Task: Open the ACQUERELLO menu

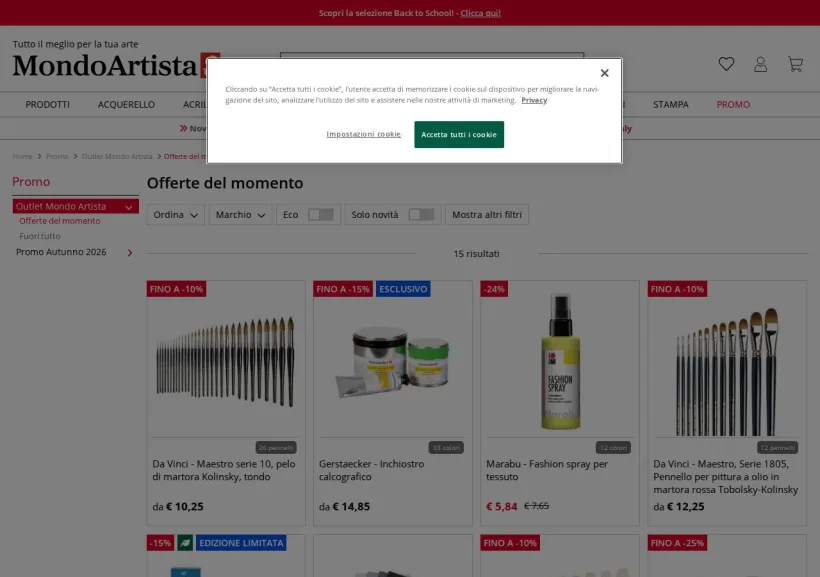Action: 126,105
